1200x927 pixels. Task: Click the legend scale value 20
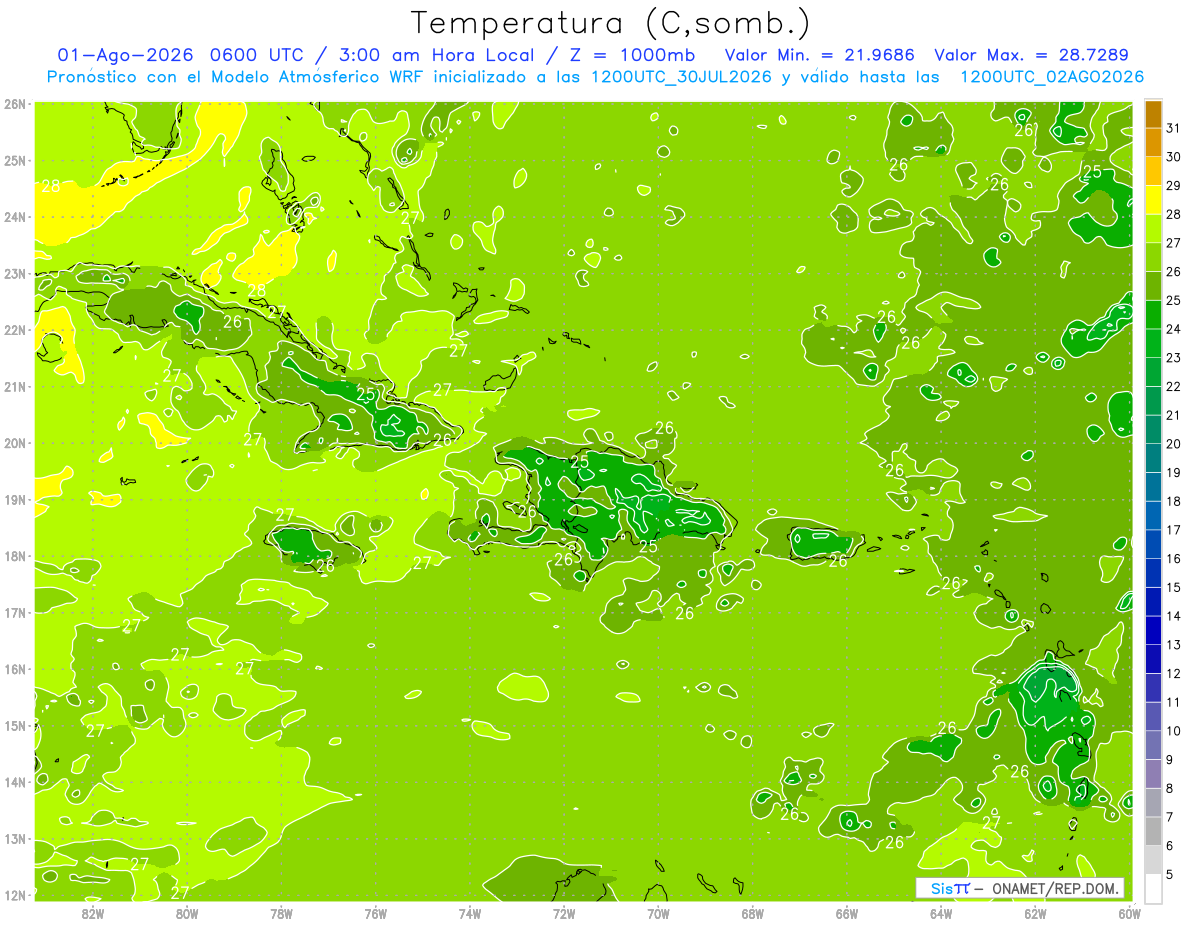(1173, 443)
